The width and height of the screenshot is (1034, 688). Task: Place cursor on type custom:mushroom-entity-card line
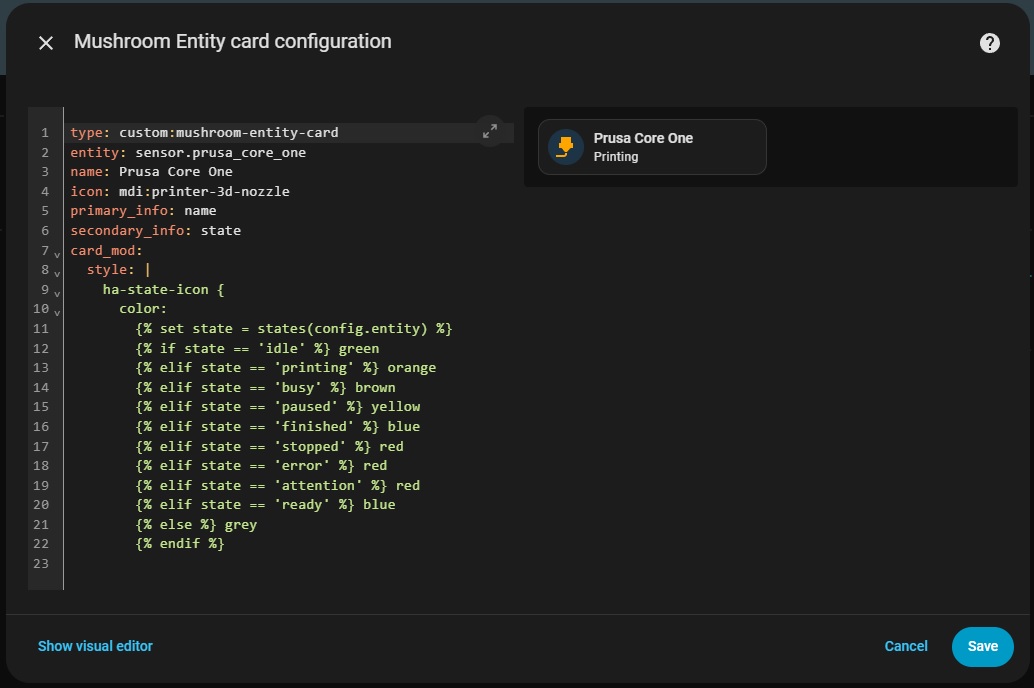[x=204, y=133]
